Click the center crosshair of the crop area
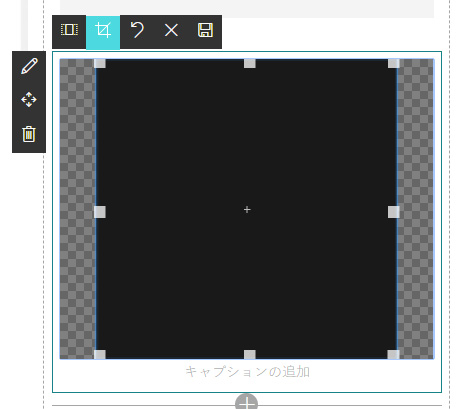The image size is (456, 409). (x=247, y=210)
